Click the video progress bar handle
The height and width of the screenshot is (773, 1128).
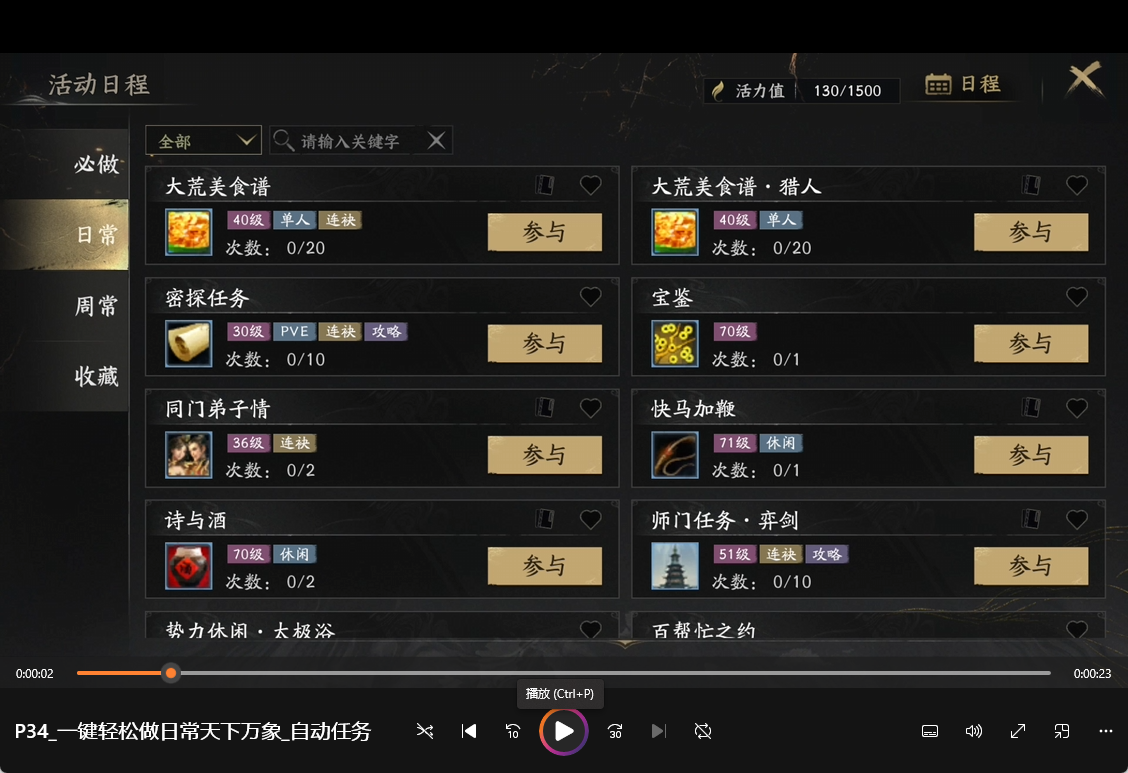[170, 674]
